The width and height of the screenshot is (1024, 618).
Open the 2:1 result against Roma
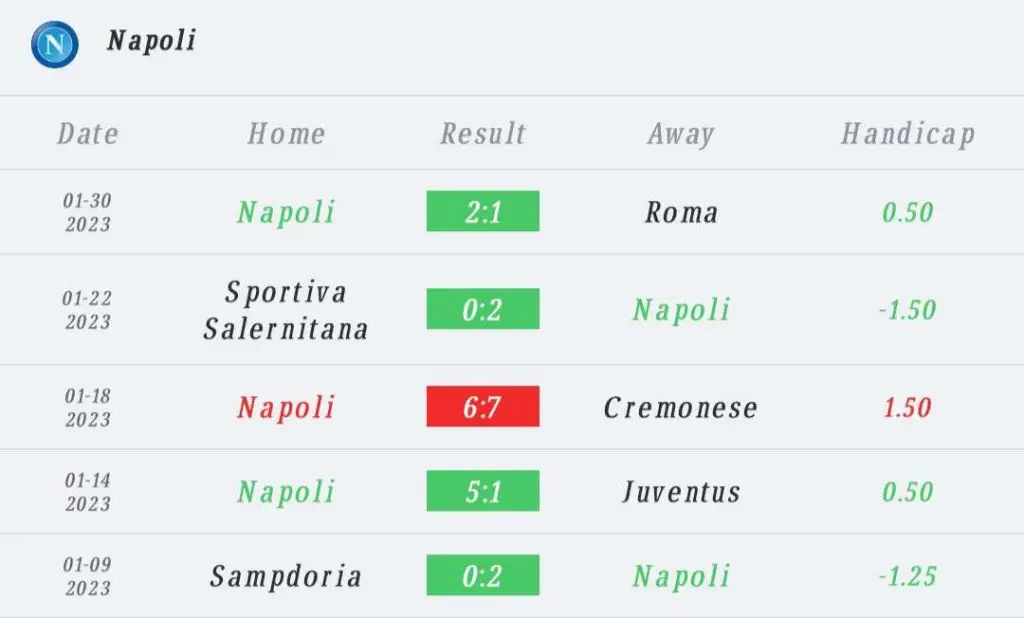483,211
